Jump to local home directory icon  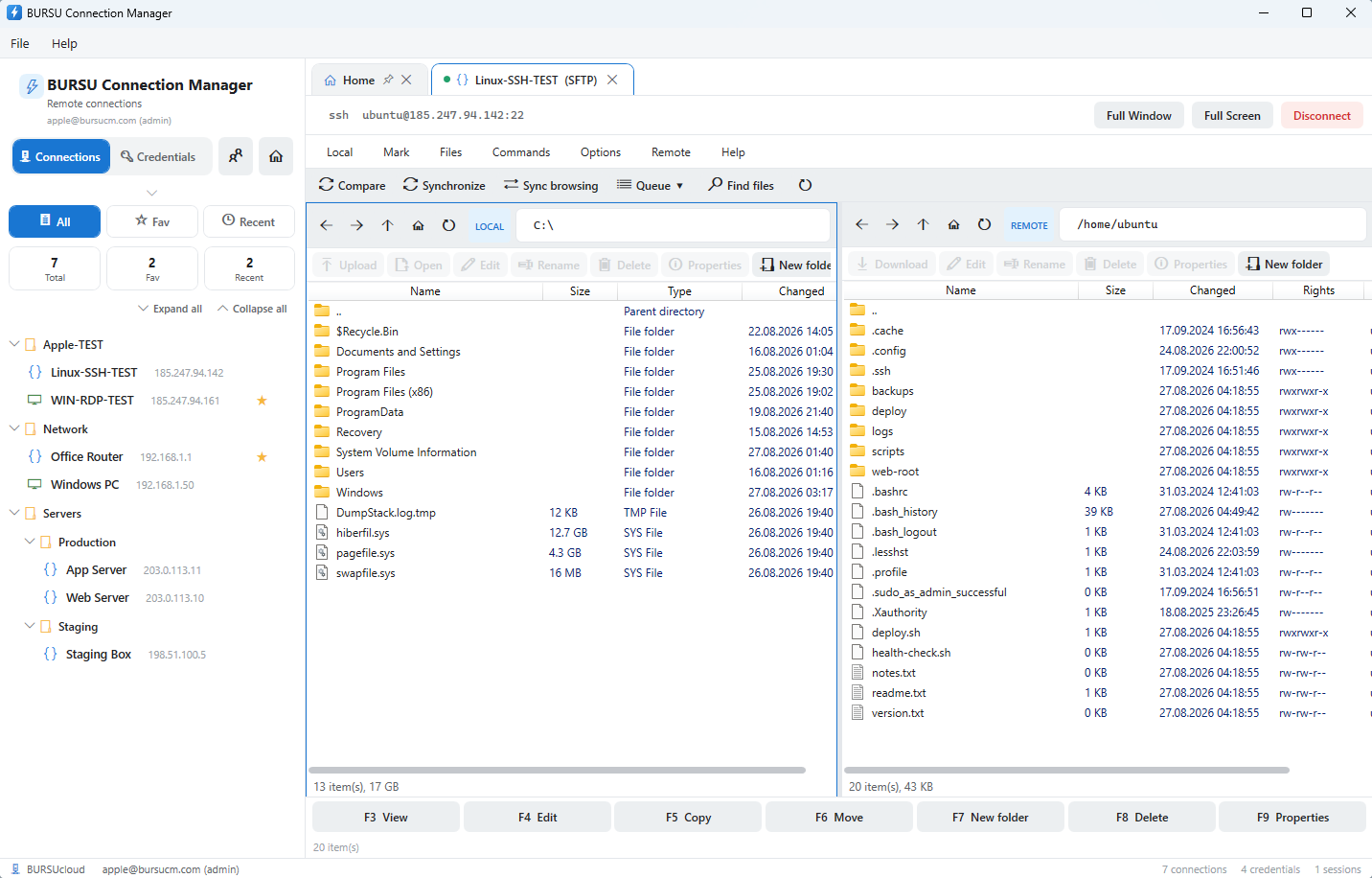(419, 225)
